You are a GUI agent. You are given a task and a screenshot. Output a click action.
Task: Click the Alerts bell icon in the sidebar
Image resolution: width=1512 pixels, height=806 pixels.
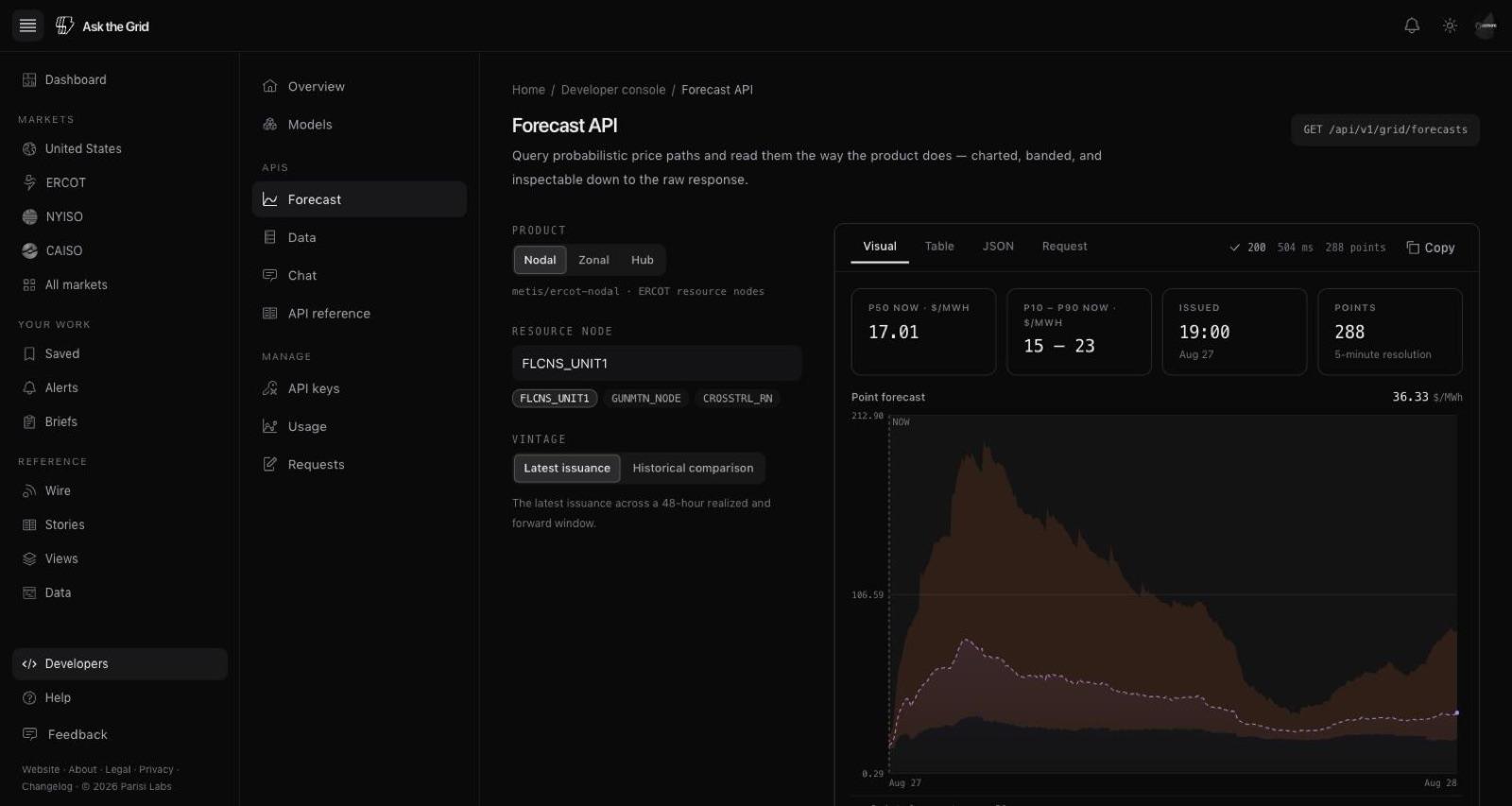29,388
